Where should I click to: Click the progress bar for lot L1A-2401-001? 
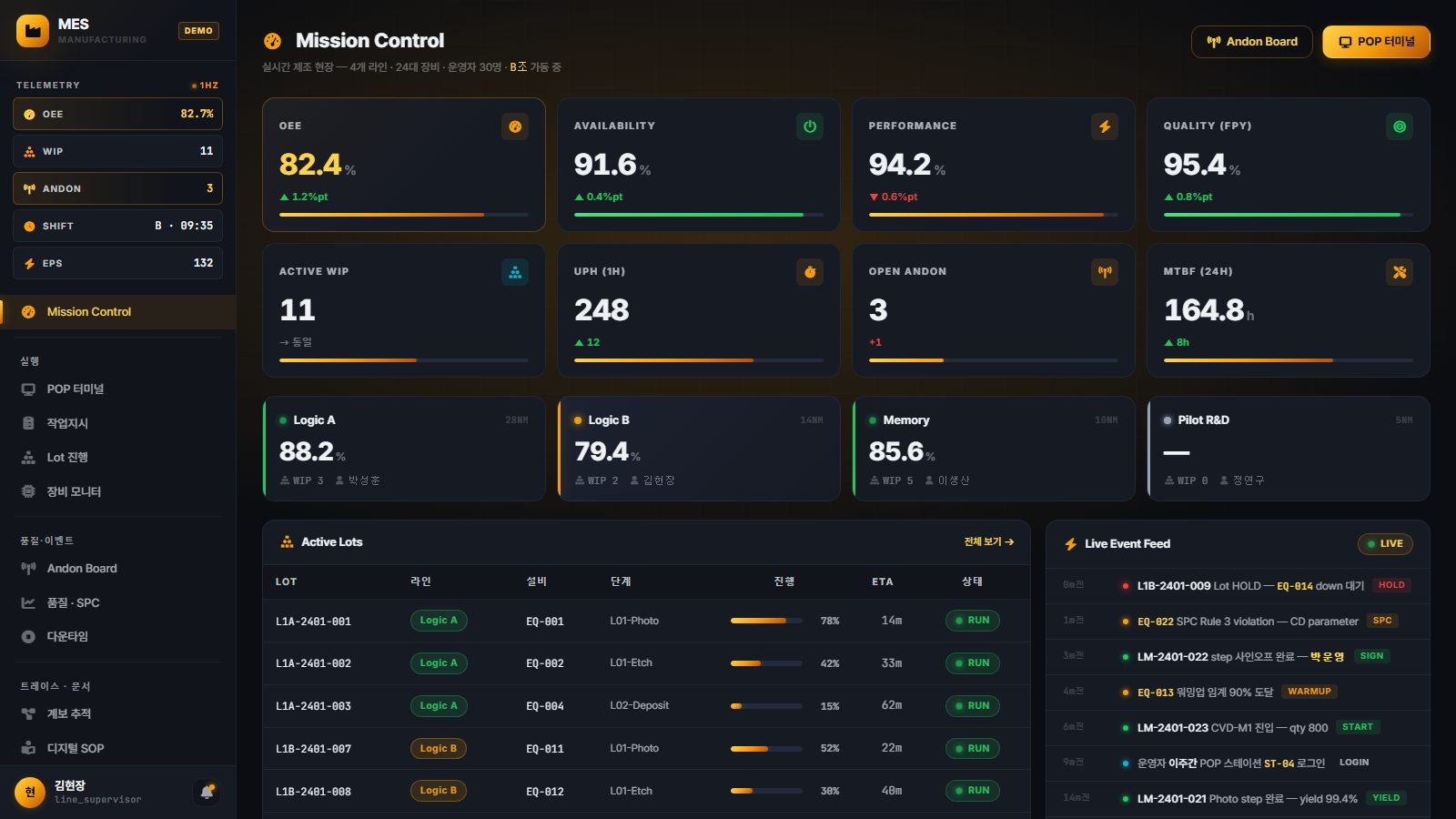coord(766,621)
